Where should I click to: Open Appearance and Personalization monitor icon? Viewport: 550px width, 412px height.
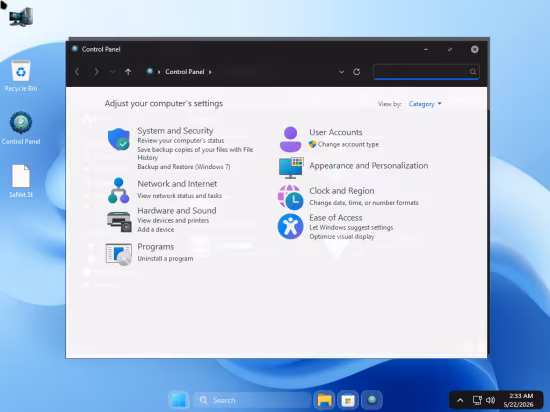click(291, 168)
